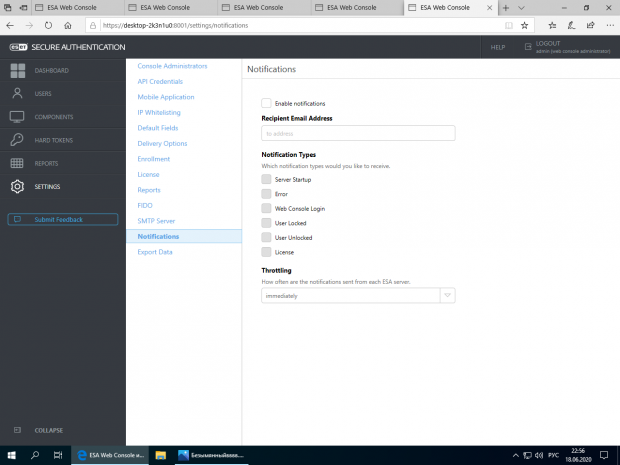Open the Dashboard grid icon

17,70
